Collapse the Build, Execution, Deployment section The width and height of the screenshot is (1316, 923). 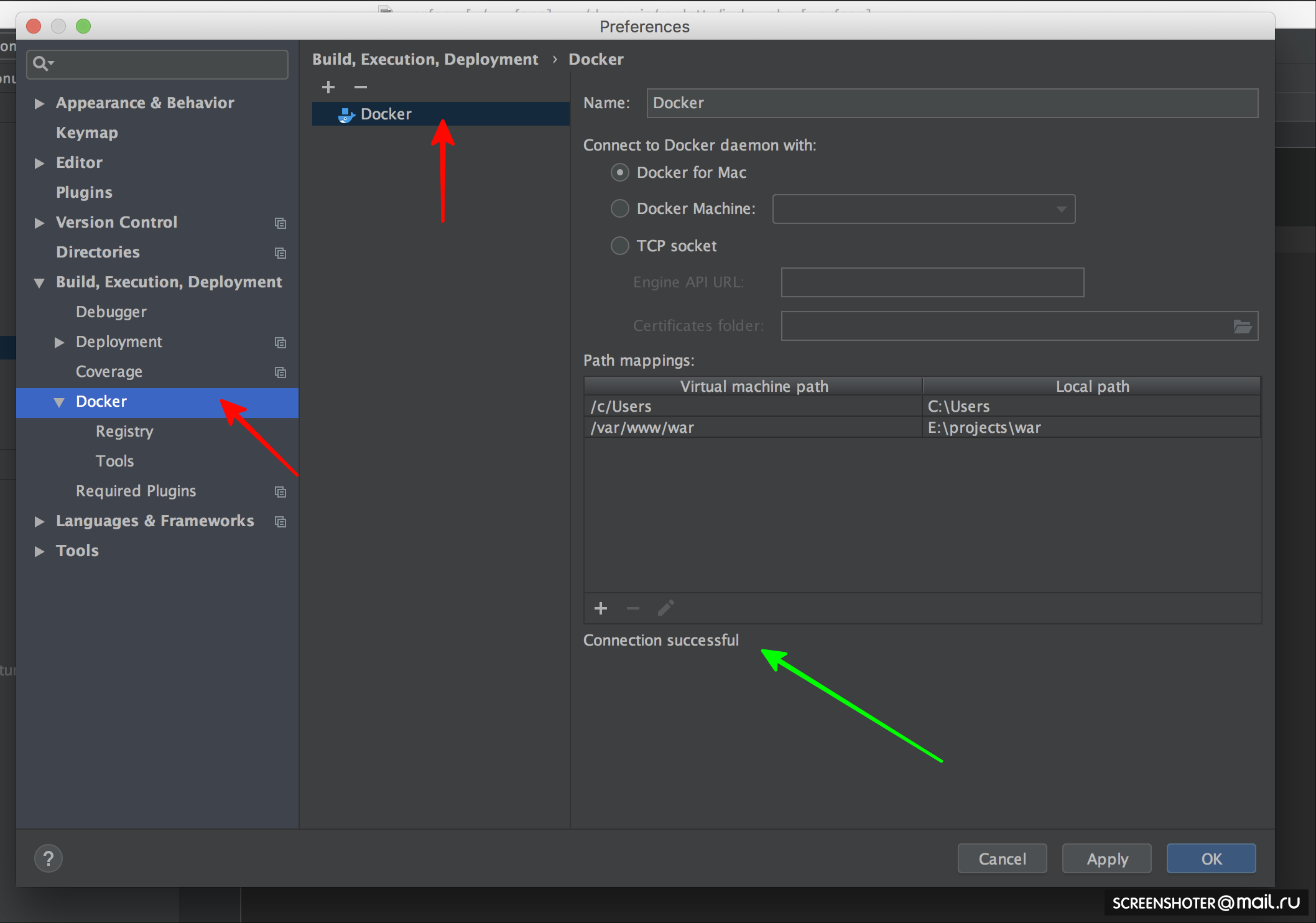[39, 282]
